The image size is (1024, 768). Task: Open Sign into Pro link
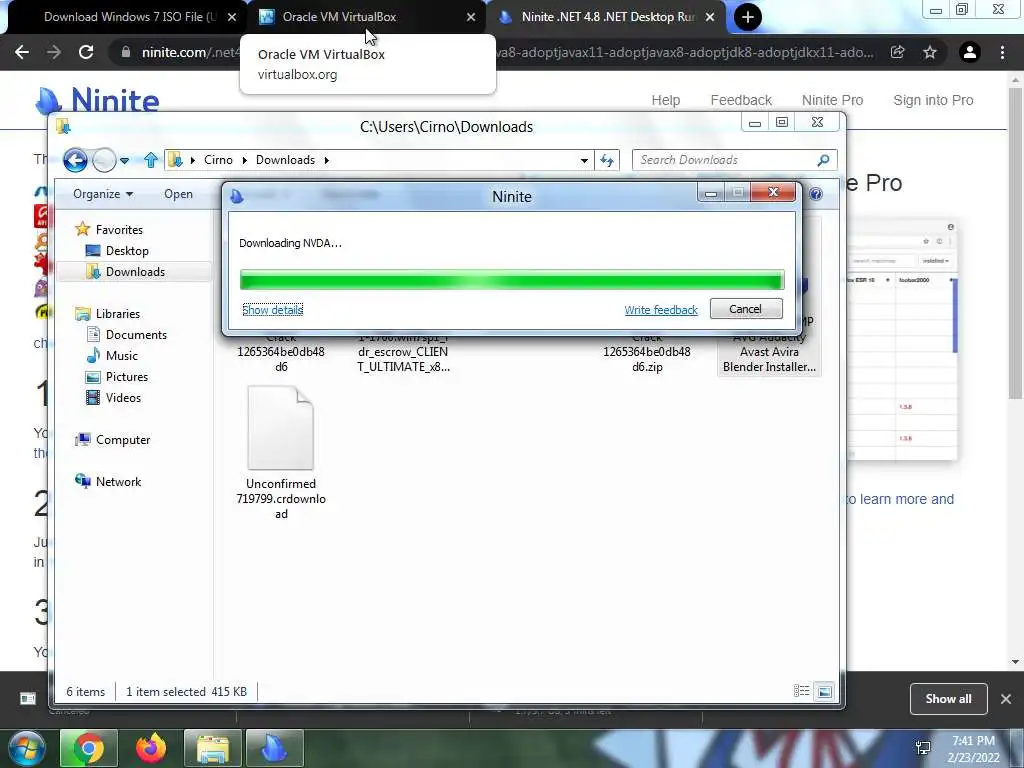tap(933, 100)
